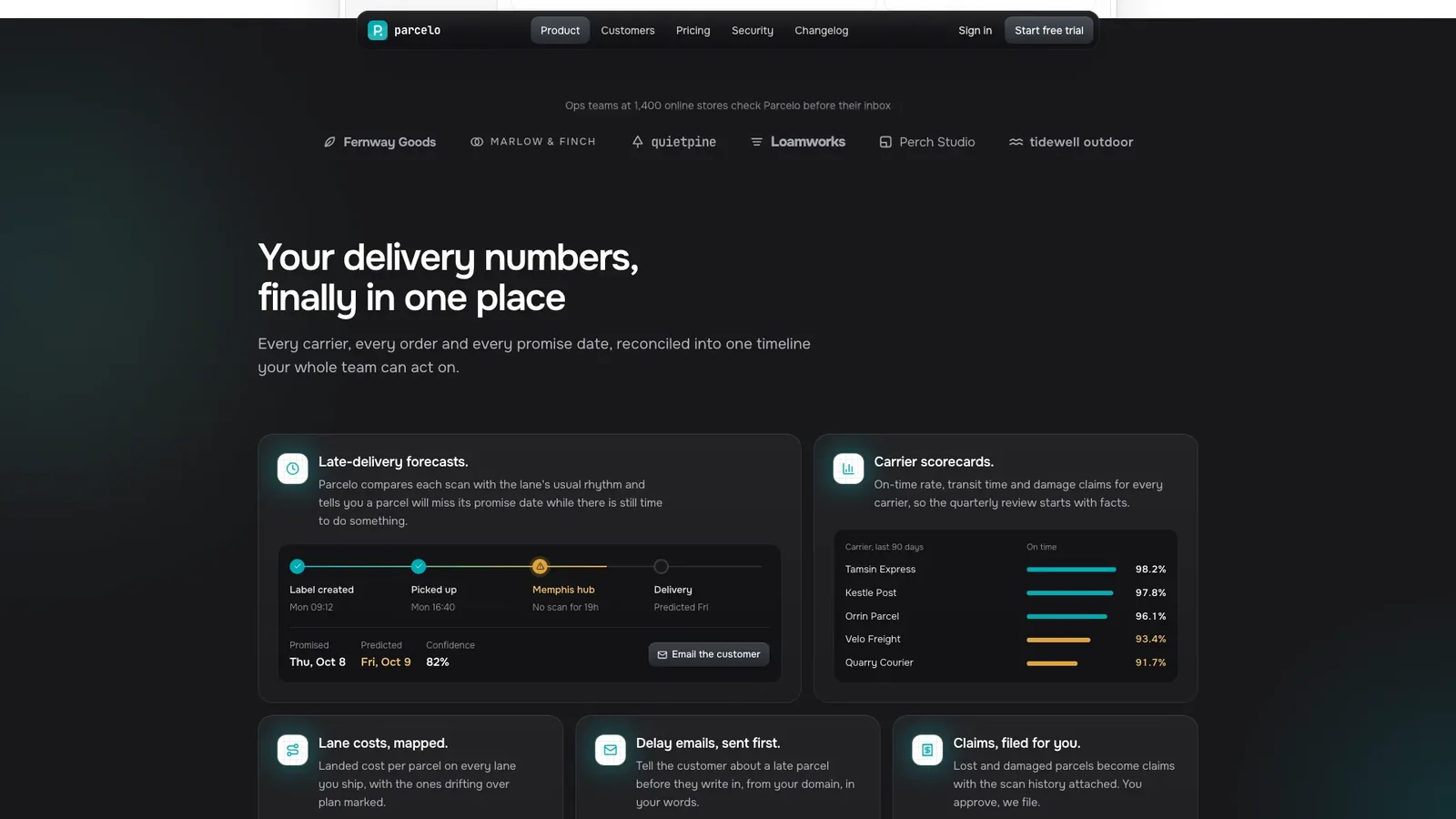Viewport: 1456px width, 819px height.
Task: Click the Loamworks logo icon
Action: coord(756,142)
